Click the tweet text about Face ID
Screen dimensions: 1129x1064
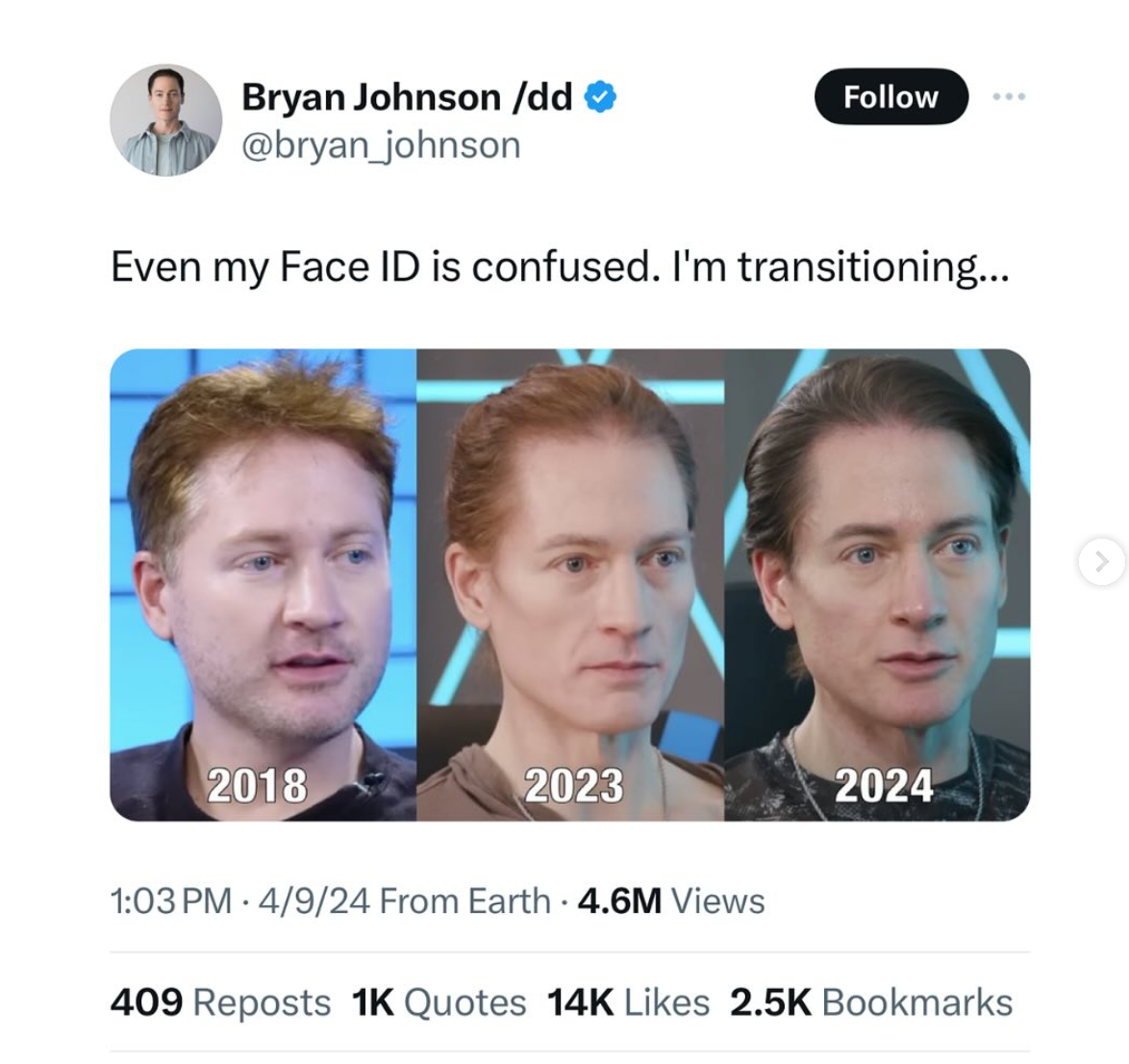(560, 267)
